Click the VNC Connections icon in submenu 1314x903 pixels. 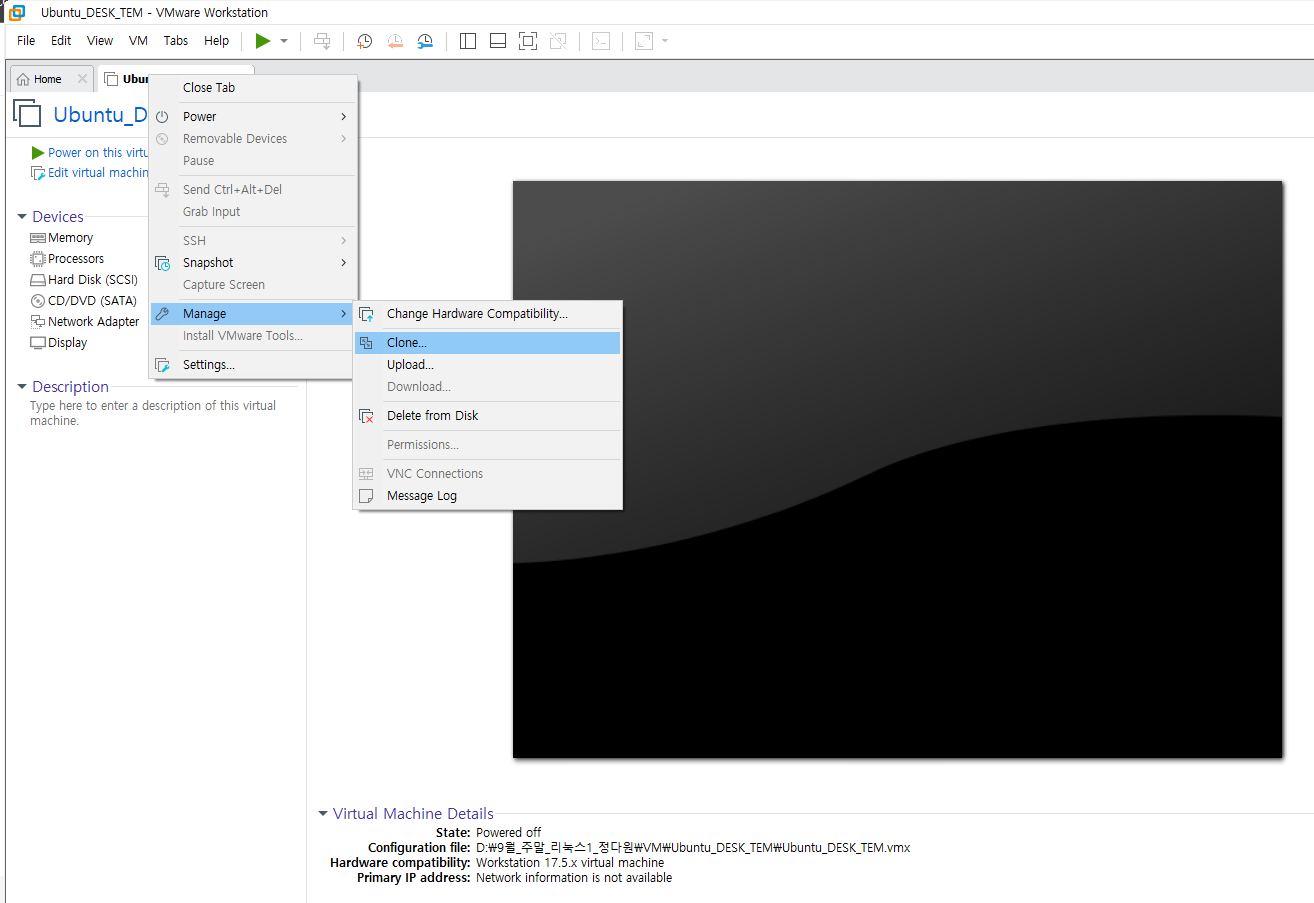[366, 474]
